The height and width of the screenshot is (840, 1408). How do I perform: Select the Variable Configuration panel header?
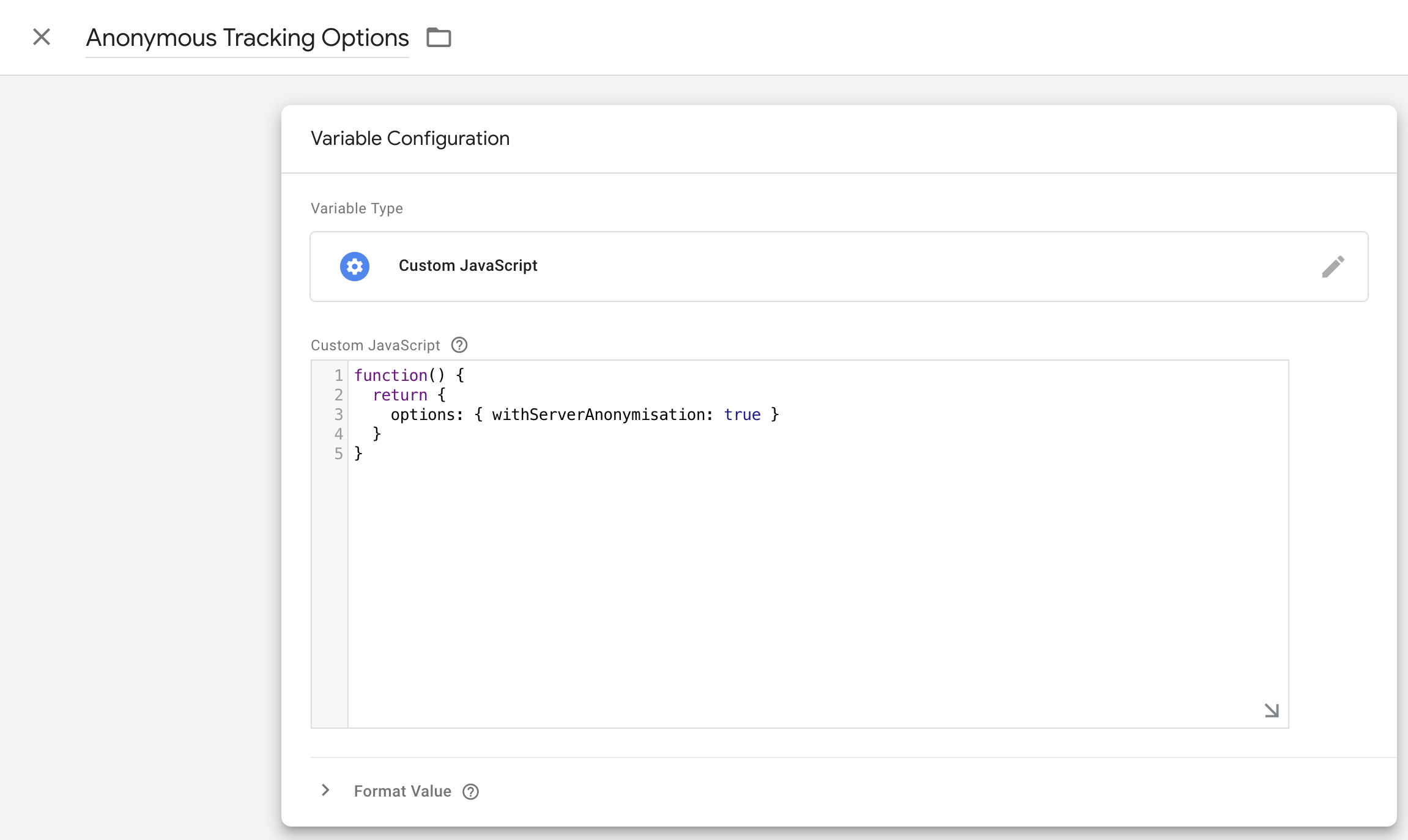click(x=410, y=138)
